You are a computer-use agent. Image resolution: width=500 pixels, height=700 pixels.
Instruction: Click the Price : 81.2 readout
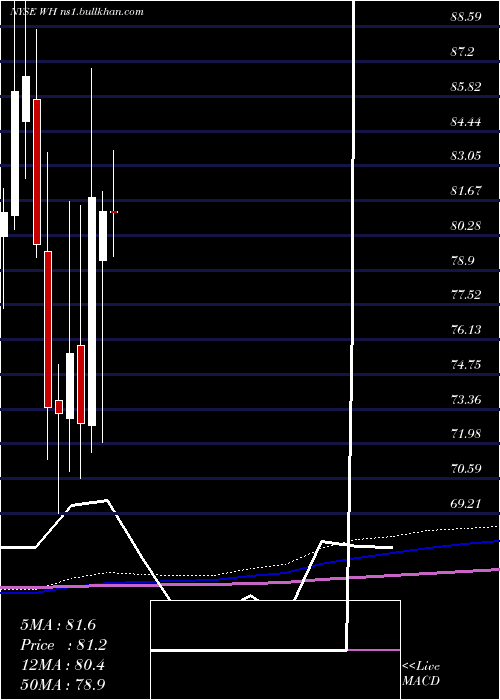64,645
